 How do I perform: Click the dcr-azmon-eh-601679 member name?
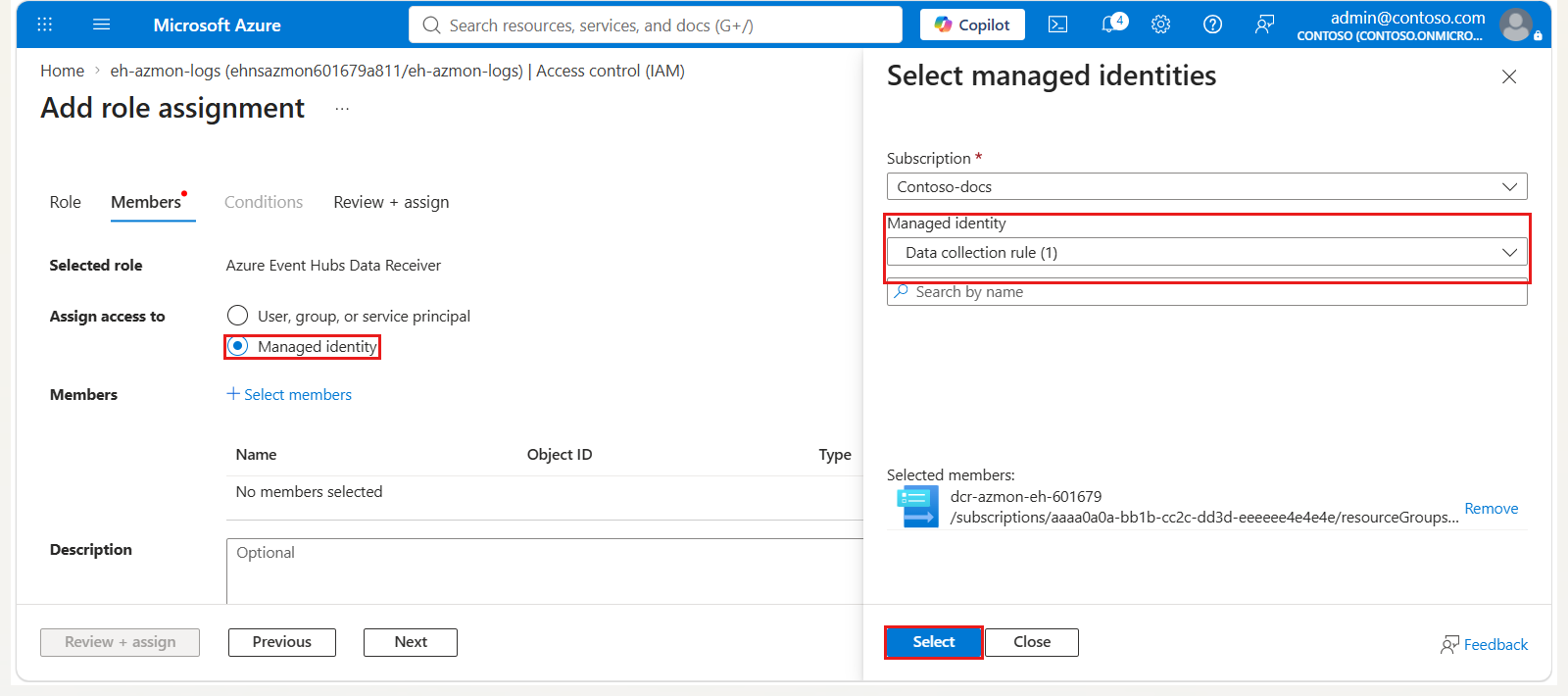1026,497
